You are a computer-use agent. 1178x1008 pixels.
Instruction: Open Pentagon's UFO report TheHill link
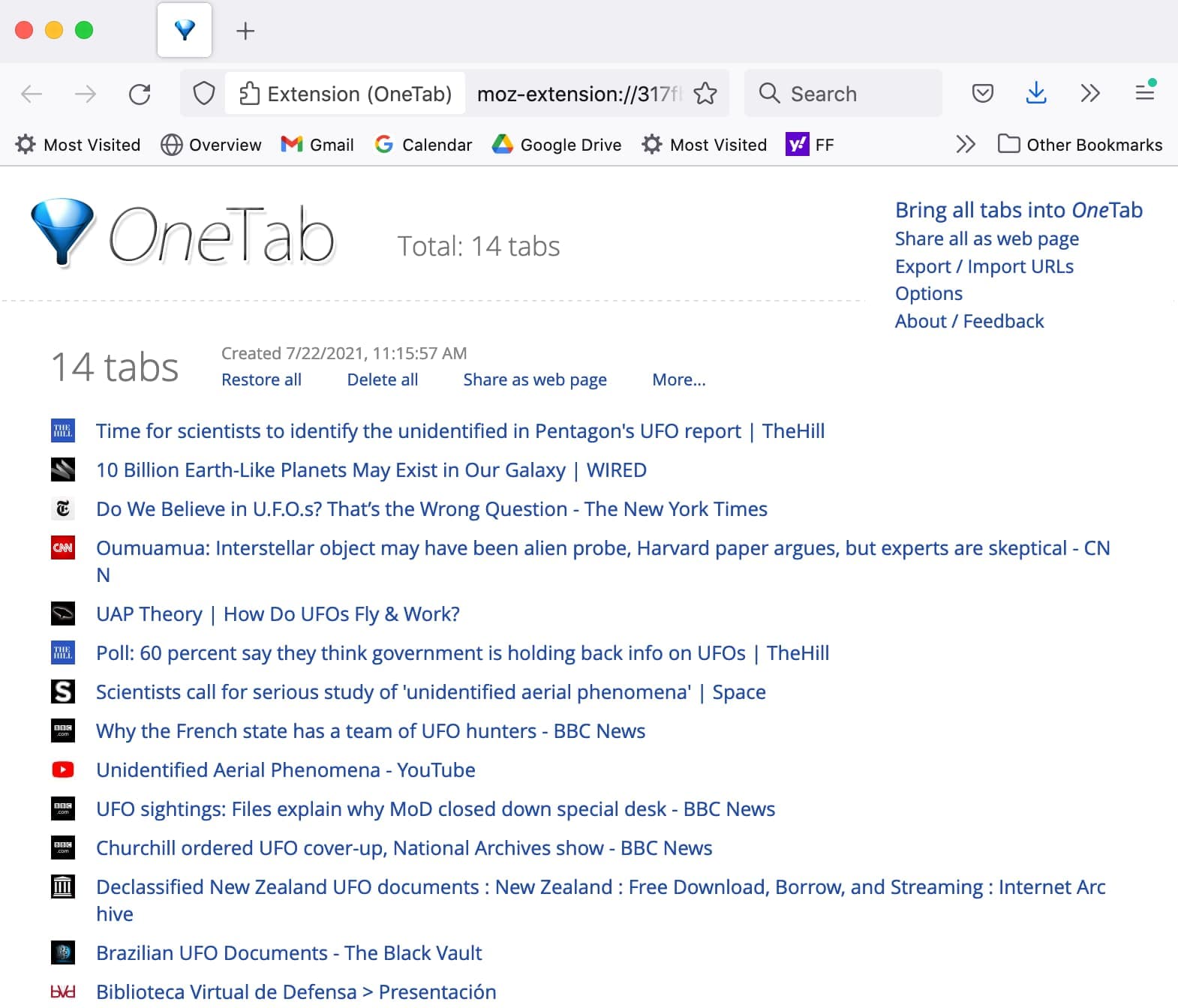pyautogui.click(x=460, y=431)
